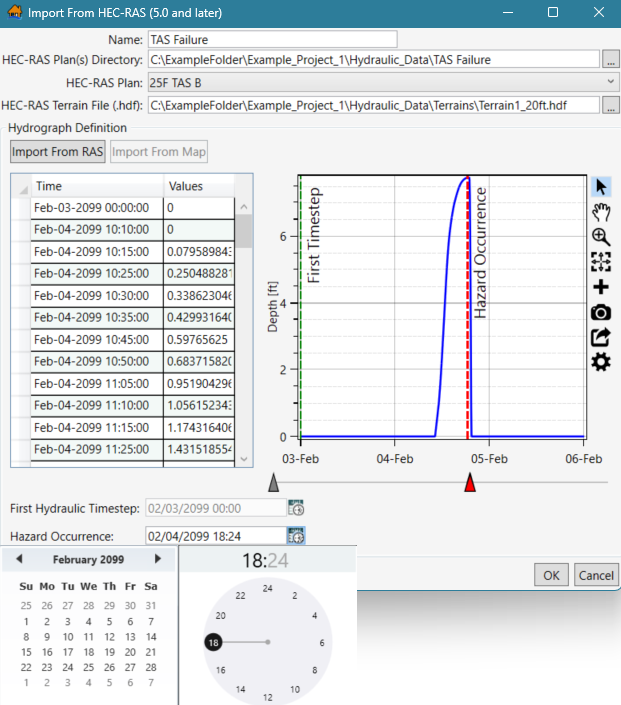The width and height of the screenshot is (621, 705).
Task: Pick February 11 in the calendar
Action: coord(89,637)
